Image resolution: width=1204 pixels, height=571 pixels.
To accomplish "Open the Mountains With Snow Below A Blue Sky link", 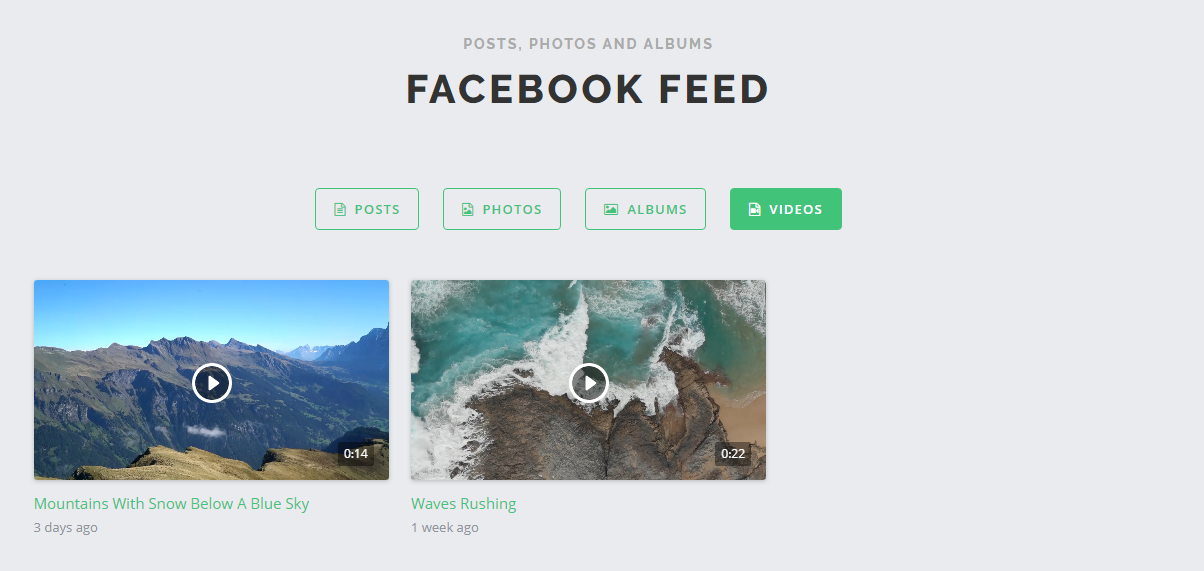I will coord(172,503).
